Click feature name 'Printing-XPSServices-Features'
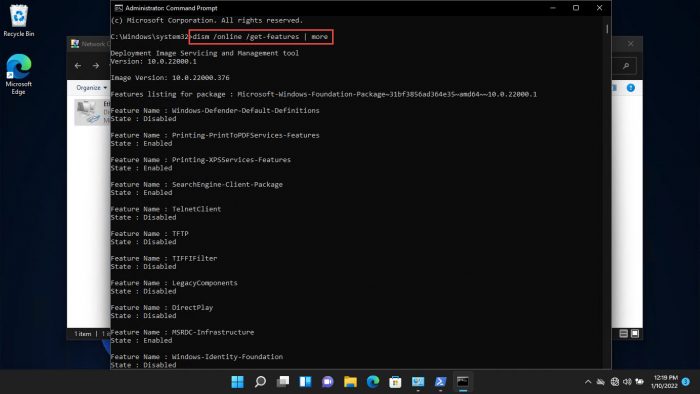 [x=231, y=160]
